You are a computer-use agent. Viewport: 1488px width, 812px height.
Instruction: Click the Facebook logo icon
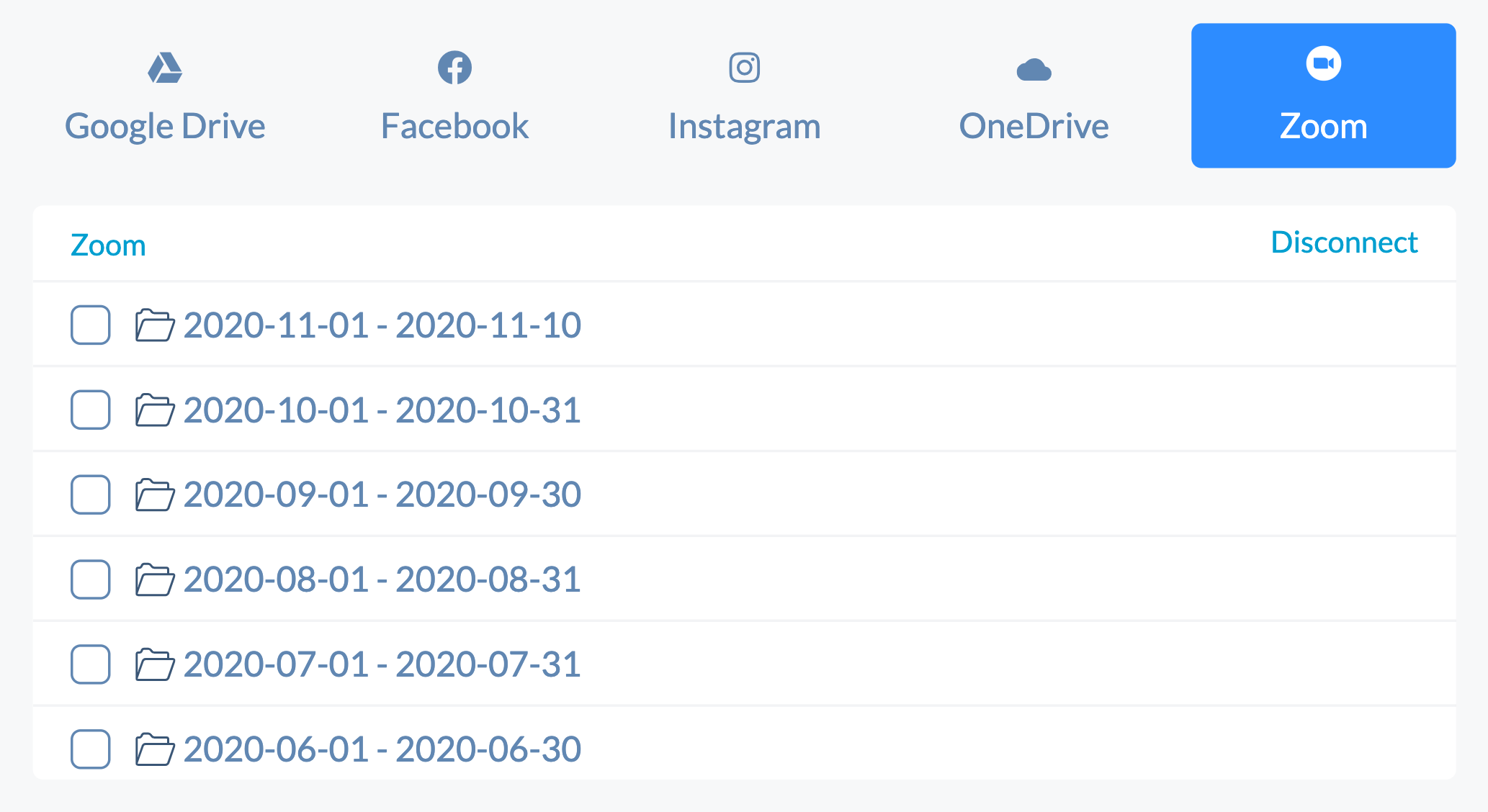click(x=454, y=68)
